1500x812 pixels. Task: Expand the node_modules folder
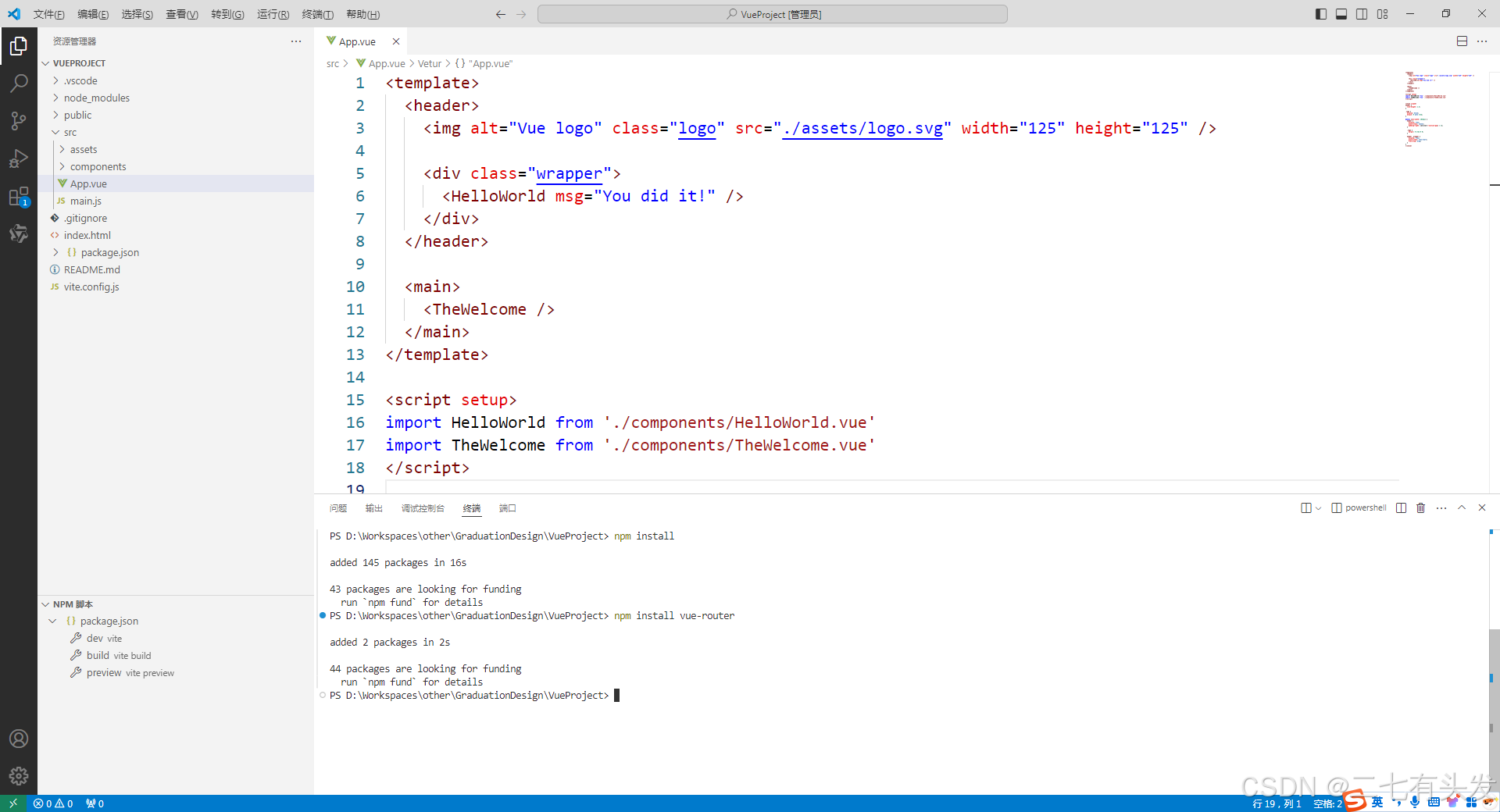coord(176,98)
